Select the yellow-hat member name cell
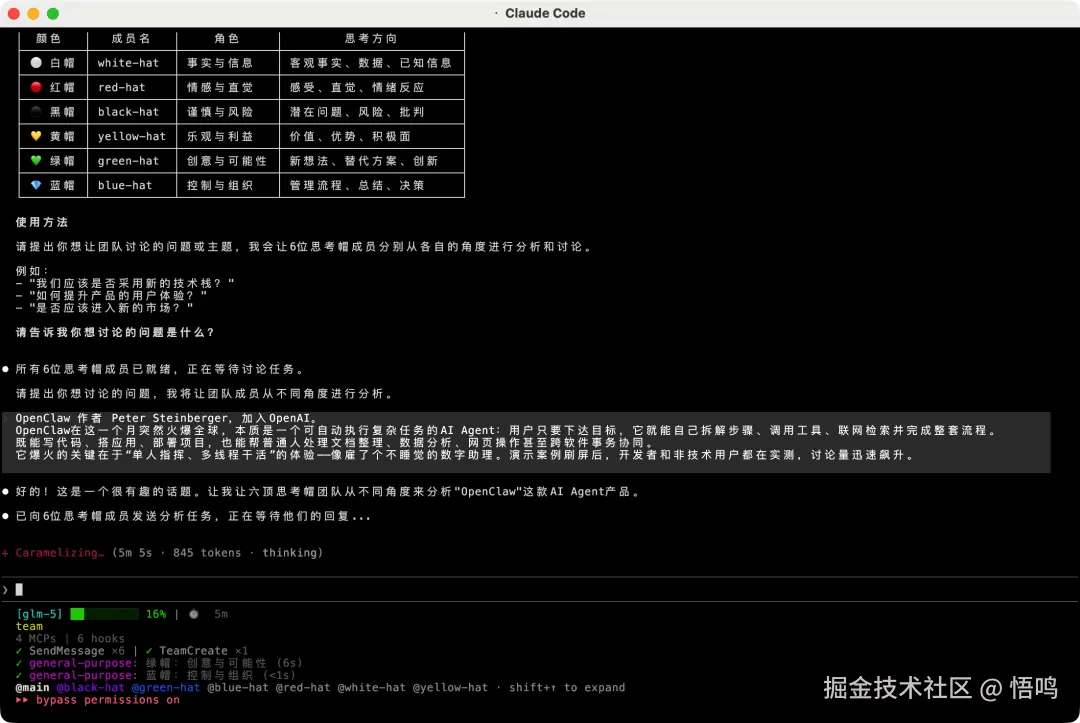The height and width of the screenshot is (723, 1080). pos(132,136)
